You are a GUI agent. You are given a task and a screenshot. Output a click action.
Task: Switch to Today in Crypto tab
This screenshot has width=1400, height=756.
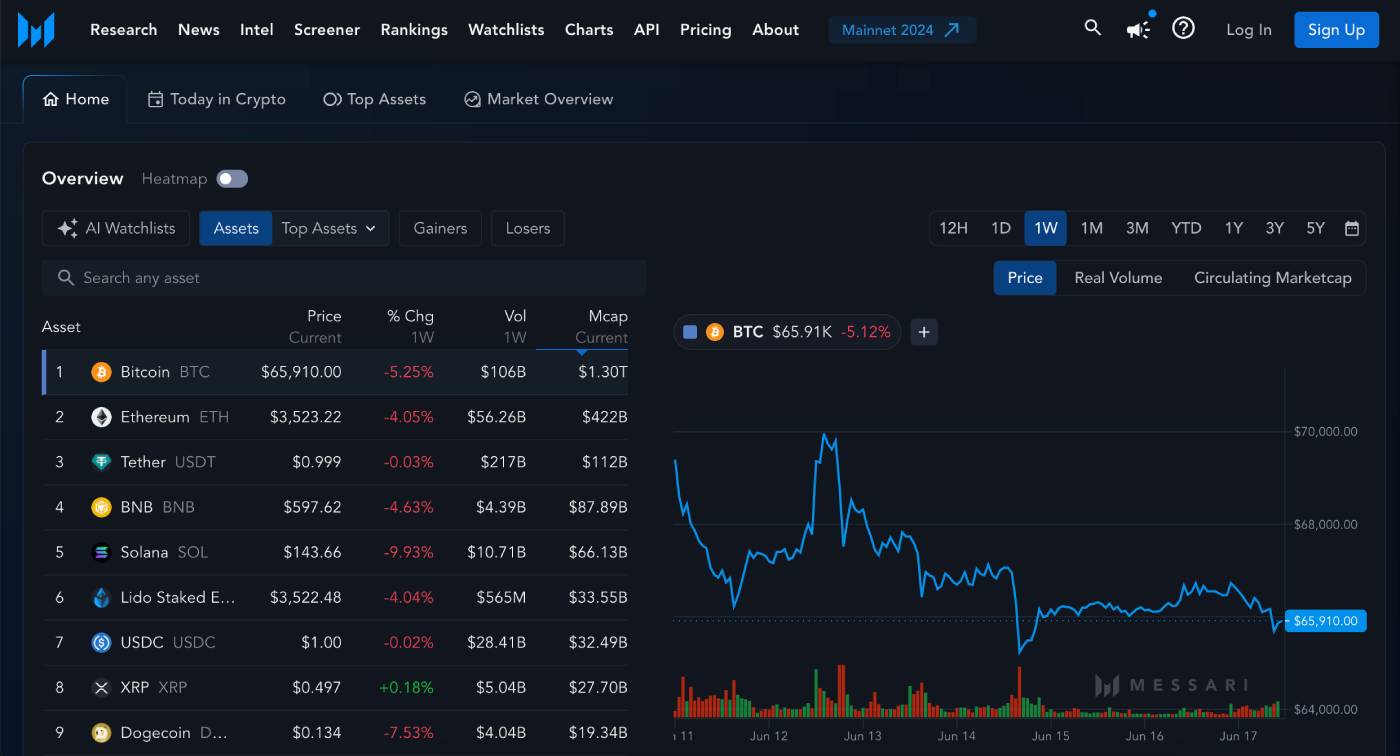tap(216, 99)
